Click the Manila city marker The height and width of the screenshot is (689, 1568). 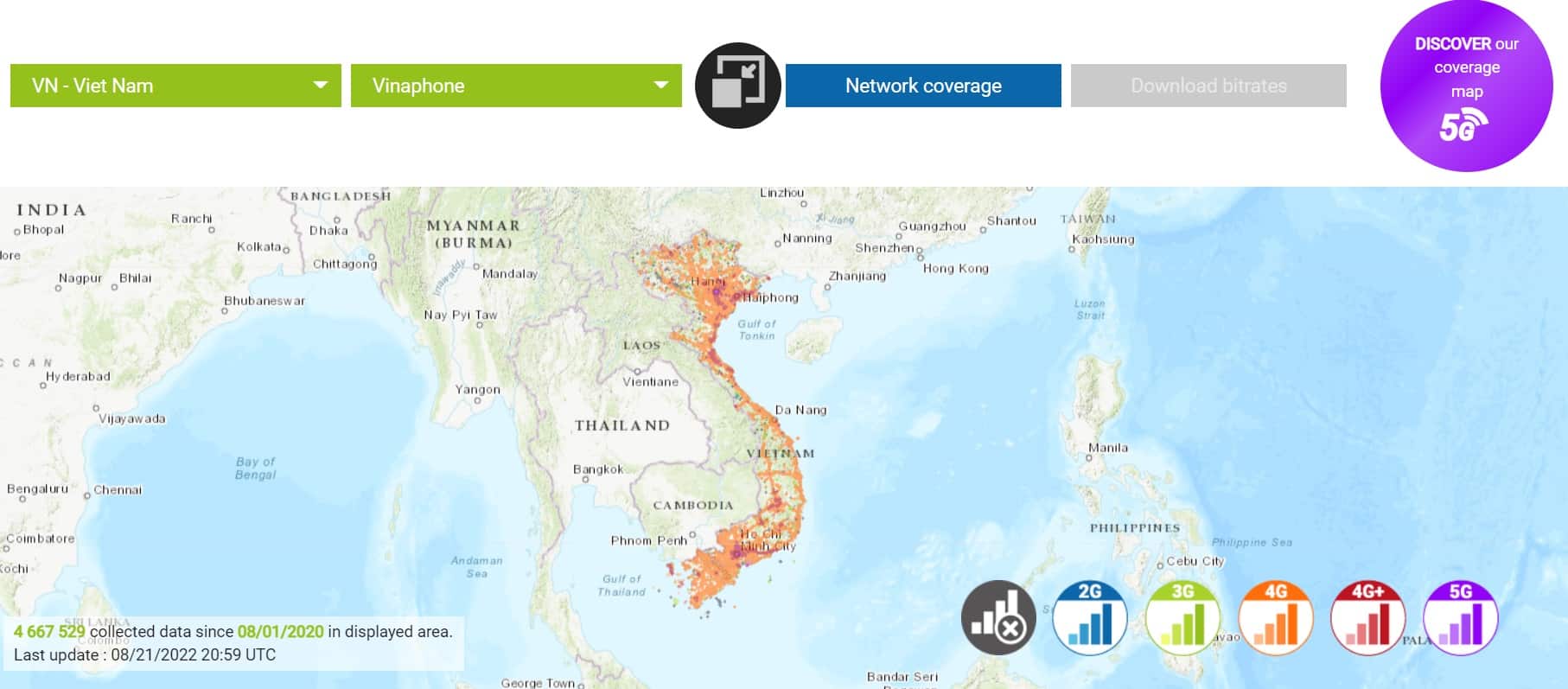click(x=1088, y=458)
